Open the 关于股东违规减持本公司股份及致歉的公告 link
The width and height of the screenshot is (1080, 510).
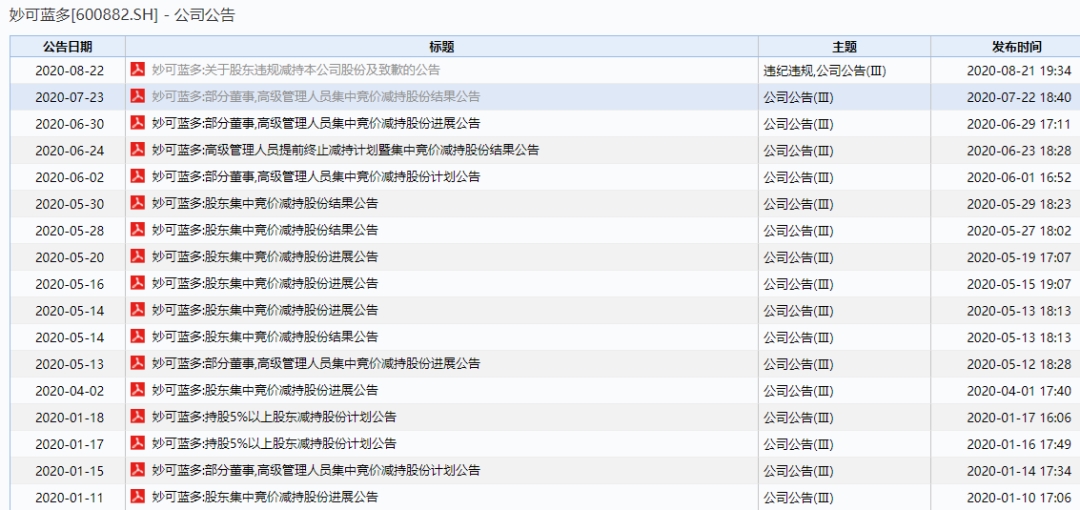(x=295, y=70)
